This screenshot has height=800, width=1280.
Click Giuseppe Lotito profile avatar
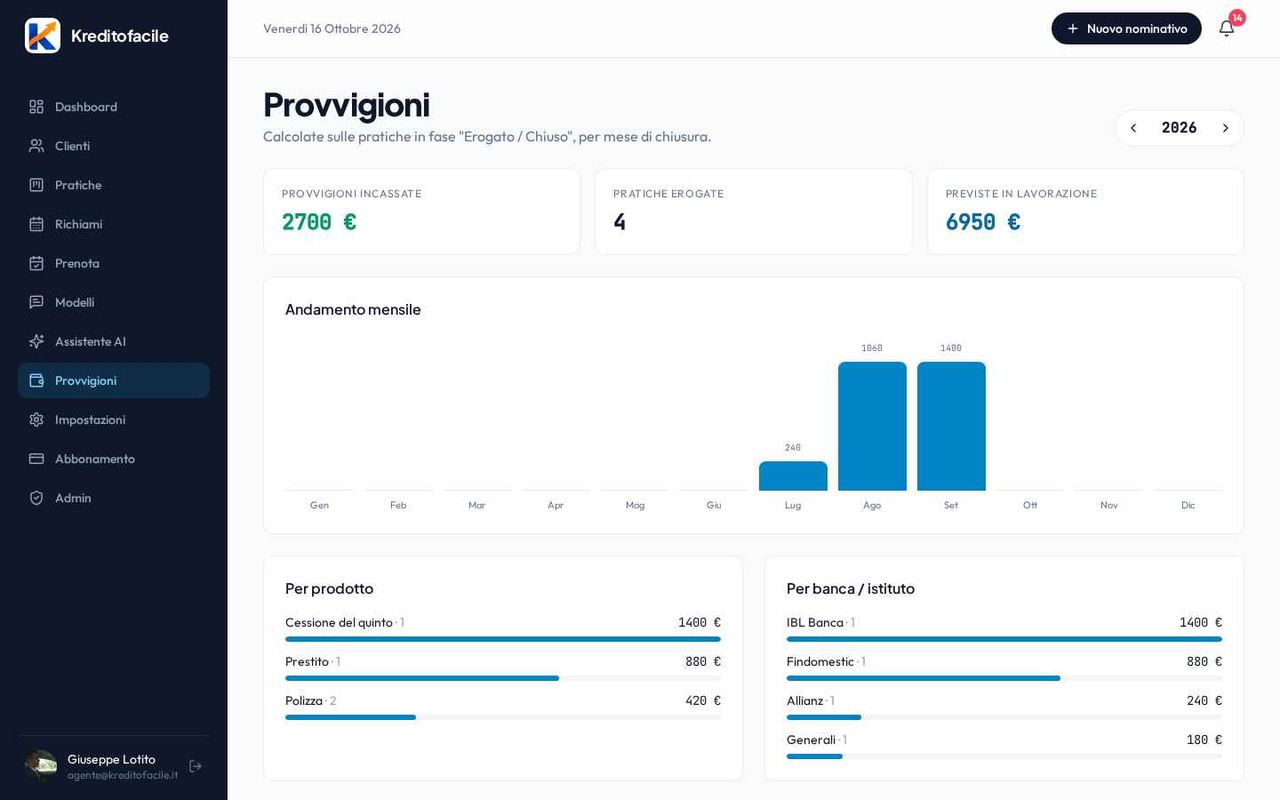tap(41, 766)
